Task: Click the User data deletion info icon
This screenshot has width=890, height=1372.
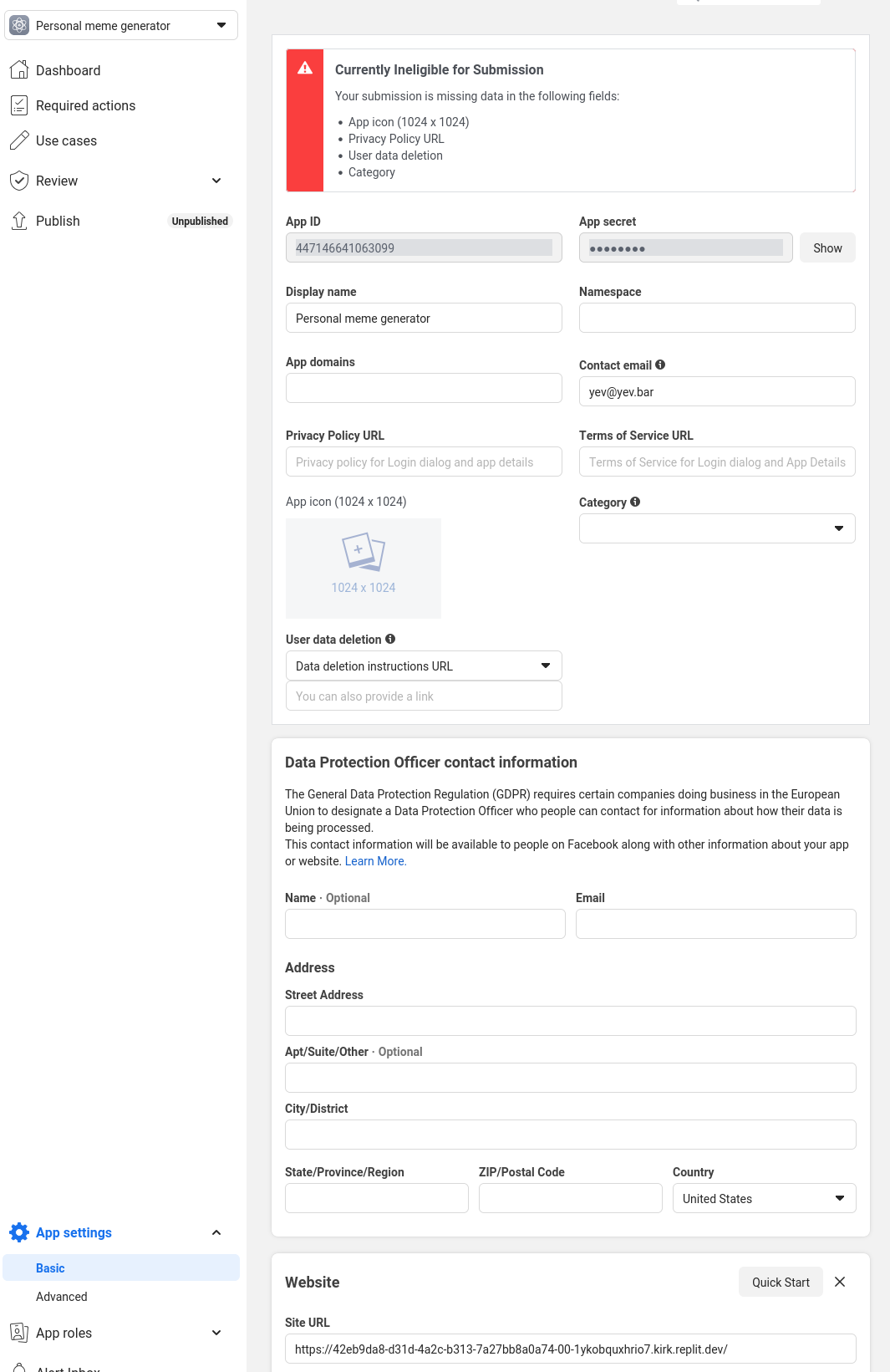Action: [390, 639]
